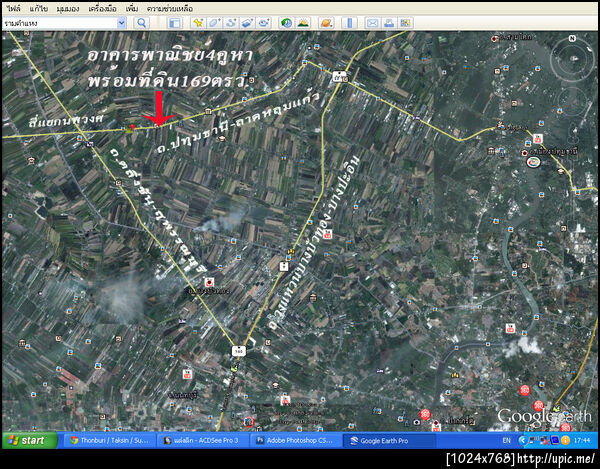The width and height of the screenshot is (600, 469).
Task: Select the Add Polygon tool
Action: tap(214, 23)
